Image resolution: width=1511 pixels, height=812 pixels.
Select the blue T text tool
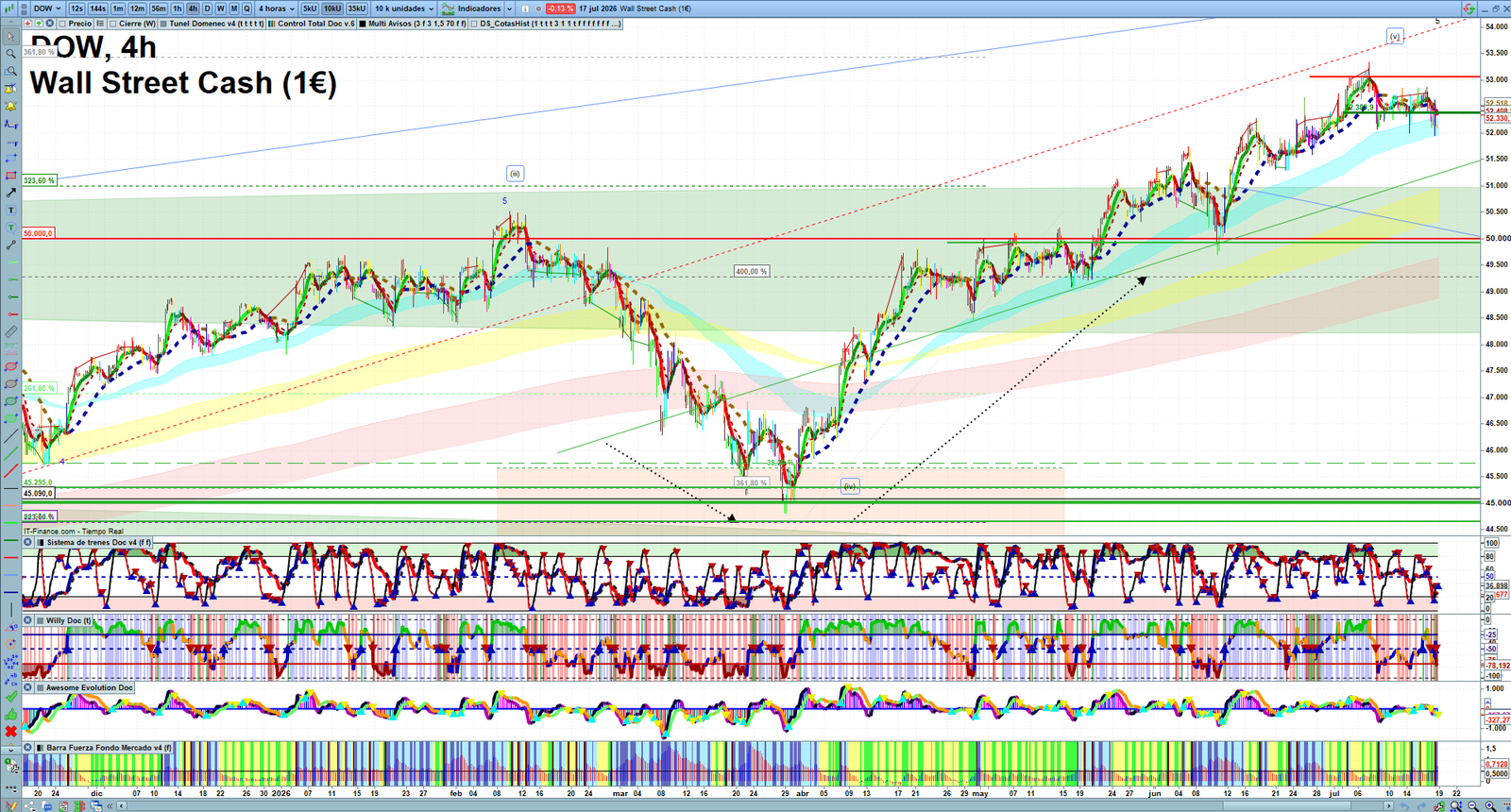pyautogui.click(x=10, y=210)
